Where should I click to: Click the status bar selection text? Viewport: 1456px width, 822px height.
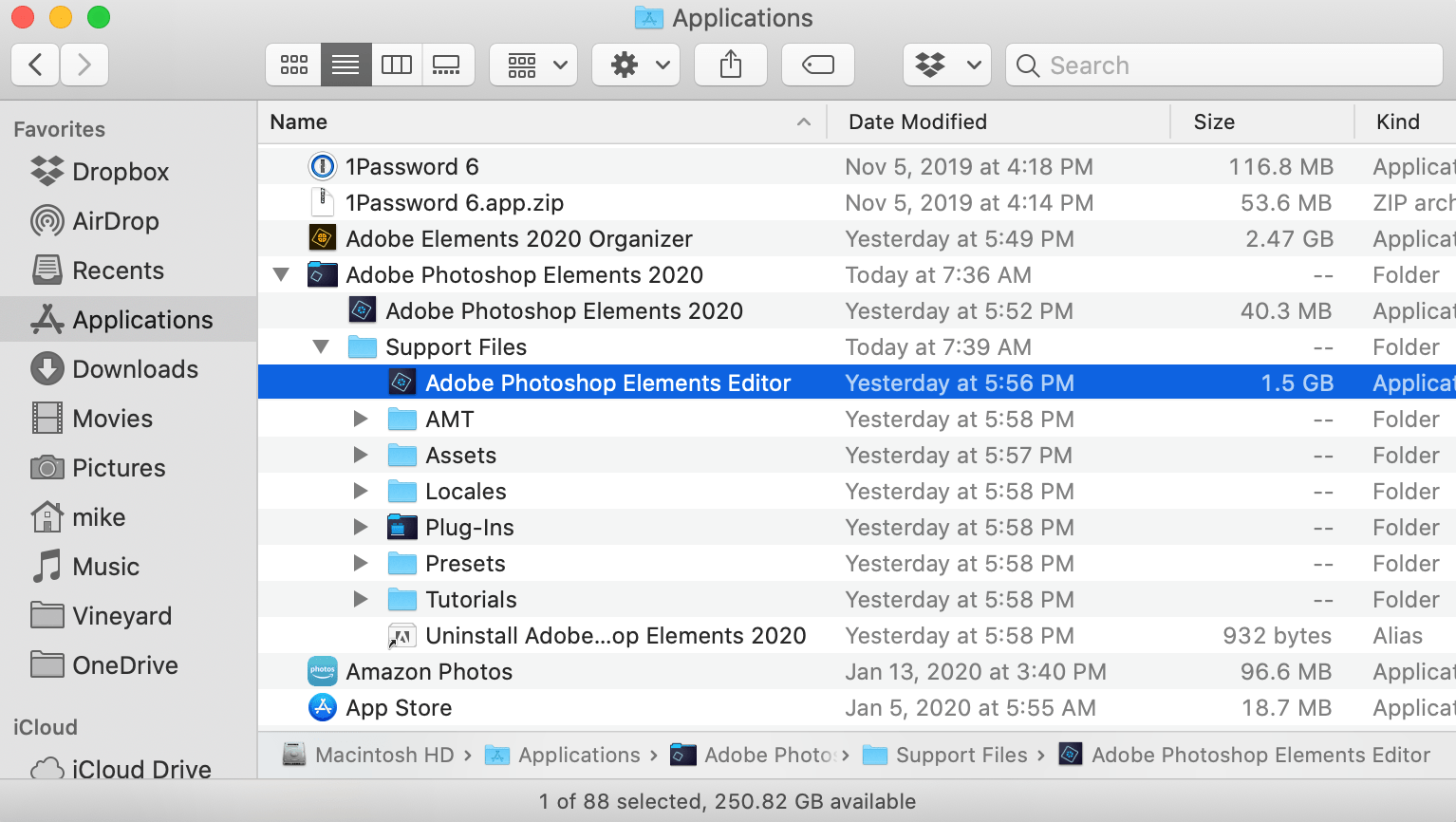[x=727, y=802]
